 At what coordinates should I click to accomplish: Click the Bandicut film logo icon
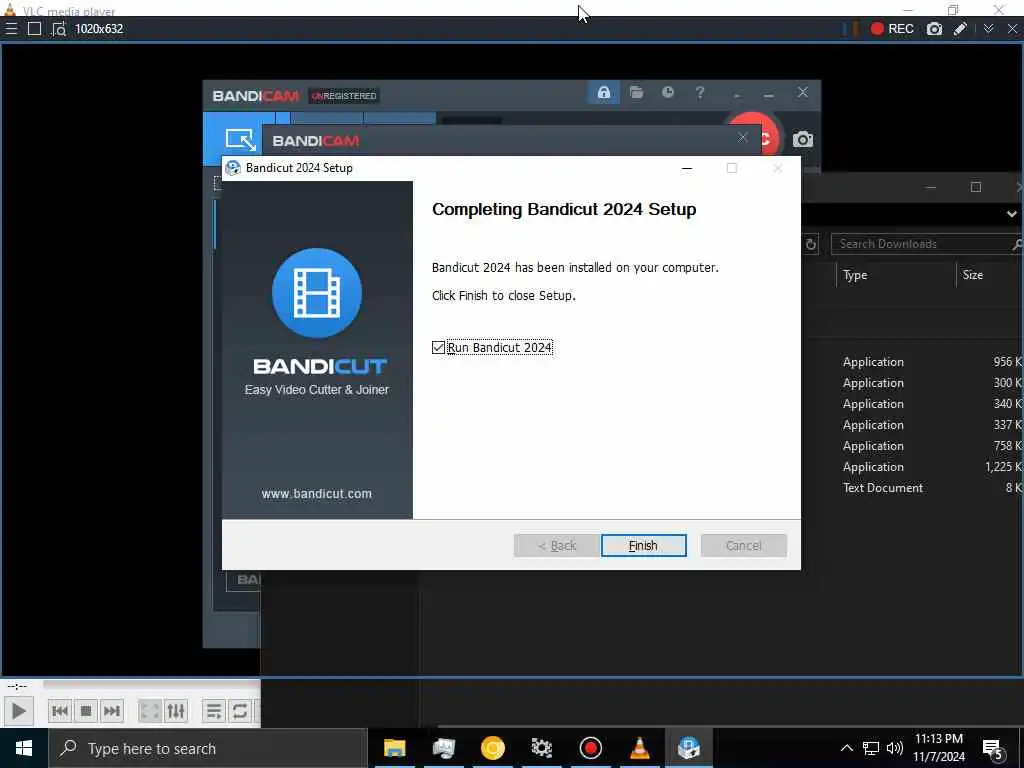317,293
